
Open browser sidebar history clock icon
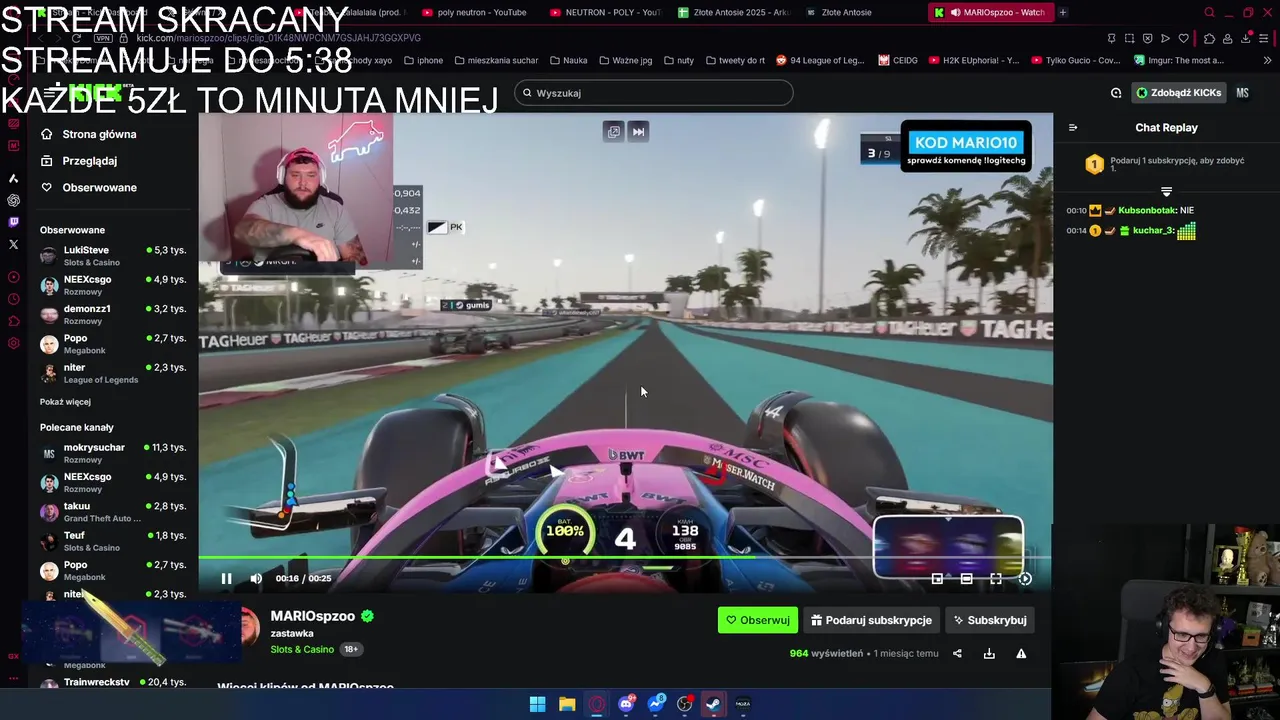[13, 299]
